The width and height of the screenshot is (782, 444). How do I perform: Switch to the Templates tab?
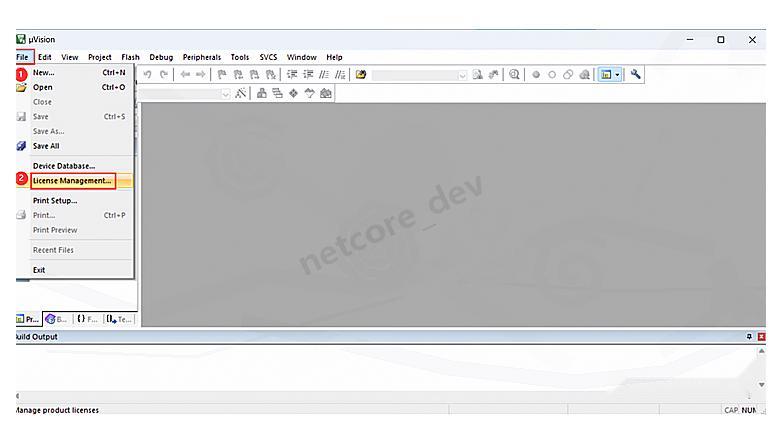point(119,319)
